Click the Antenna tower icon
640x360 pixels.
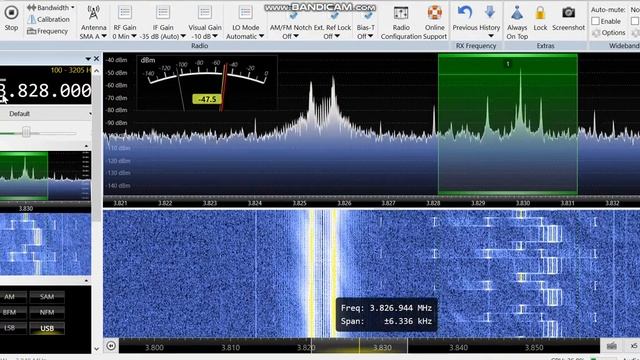click(x=93, y=13)
